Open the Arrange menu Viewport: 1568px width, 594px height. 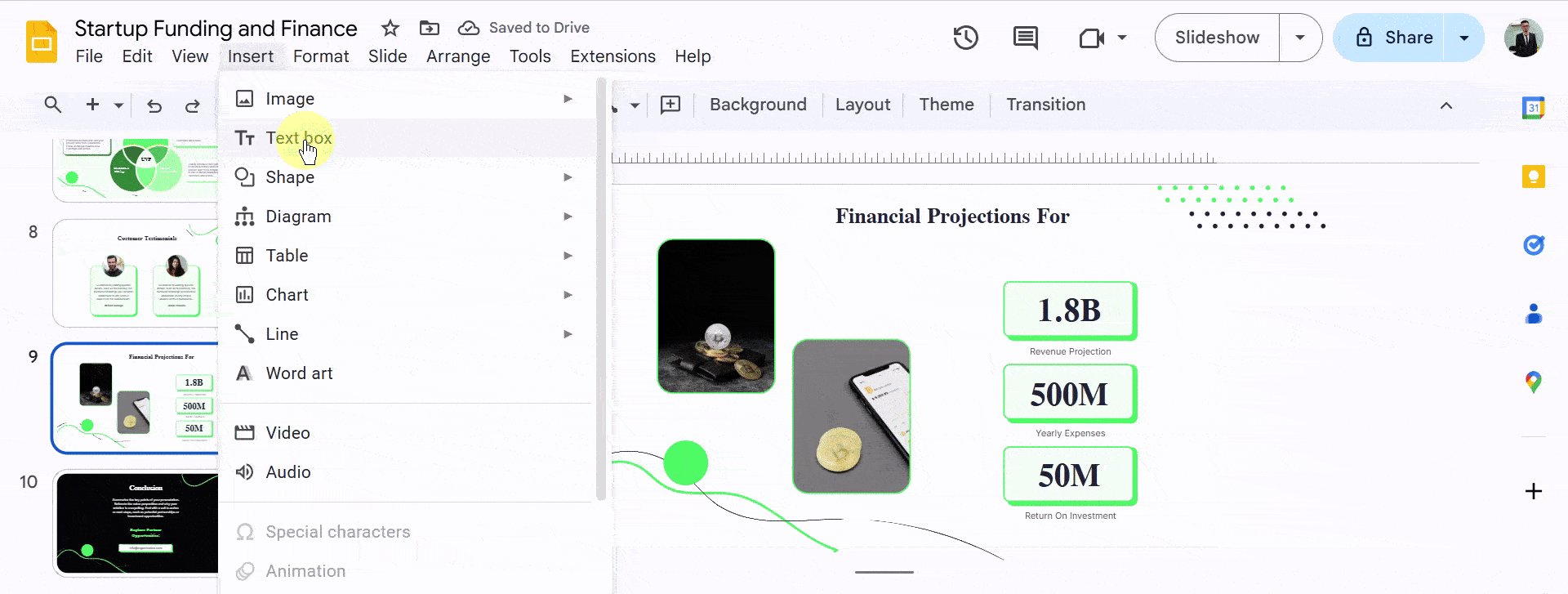point(458,56)
